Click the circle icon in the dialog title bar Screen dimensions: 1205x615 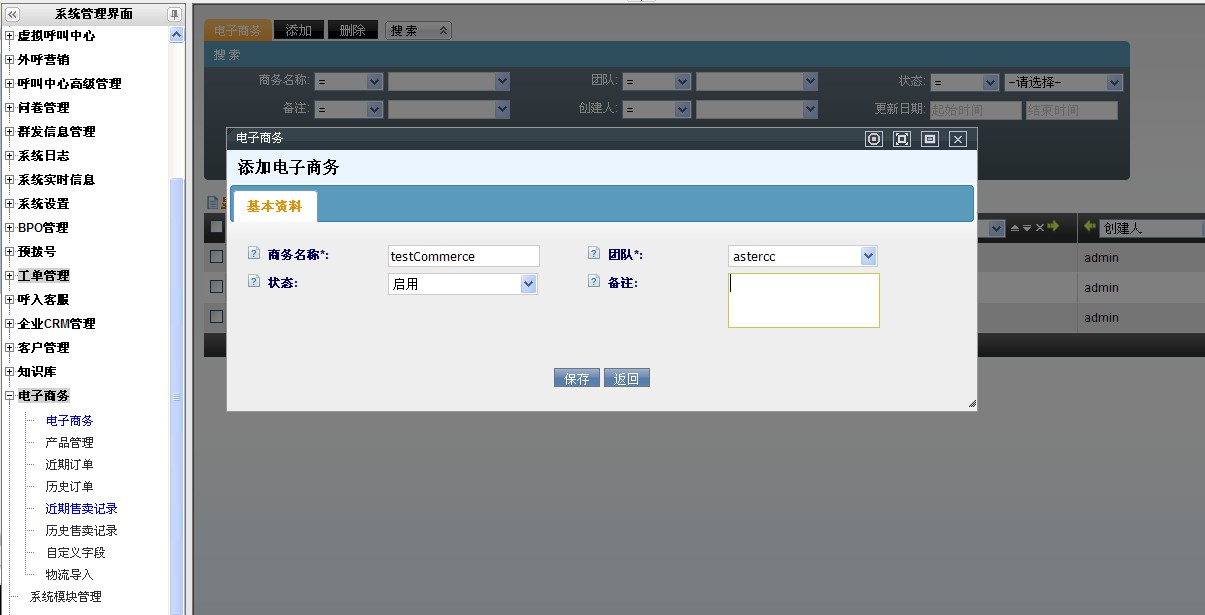pos(874,139)
